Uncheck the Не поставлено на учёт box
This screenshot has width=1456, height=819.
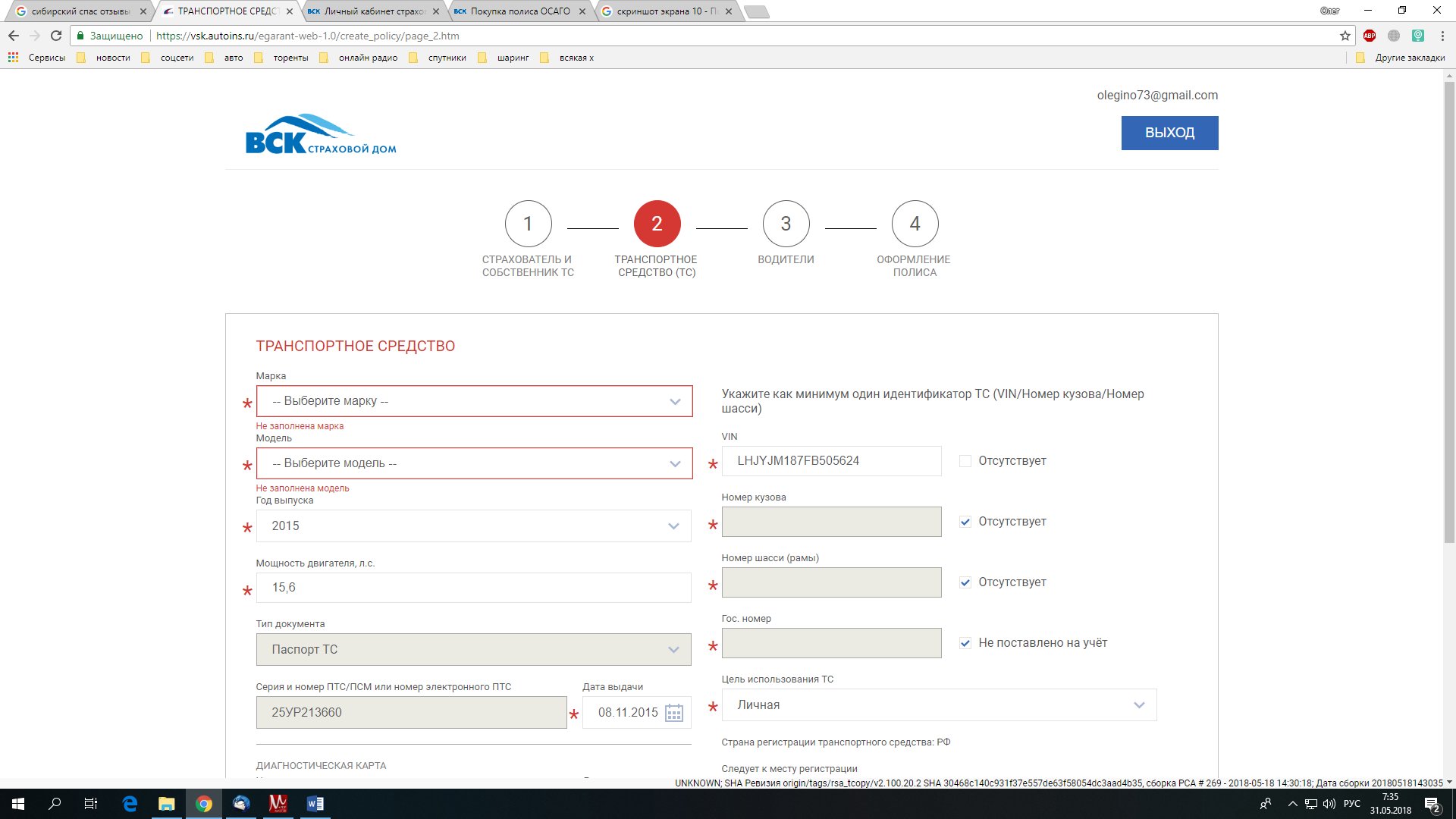pos(965,643)
